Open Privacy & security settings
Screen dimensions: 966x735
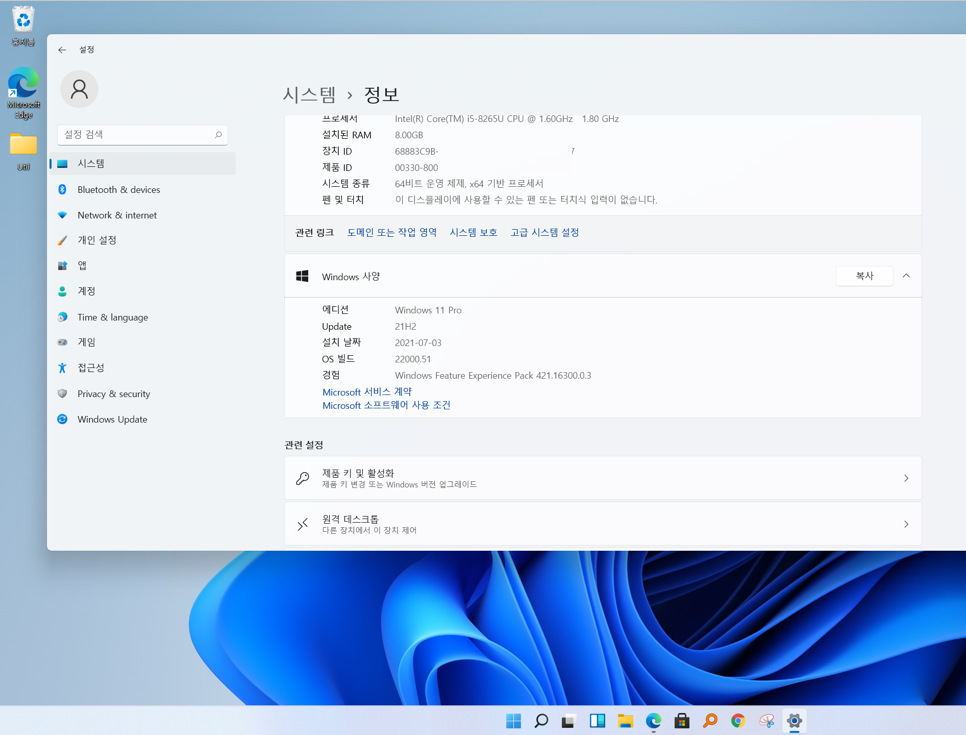pyautogui.click(x=142, y=394)
